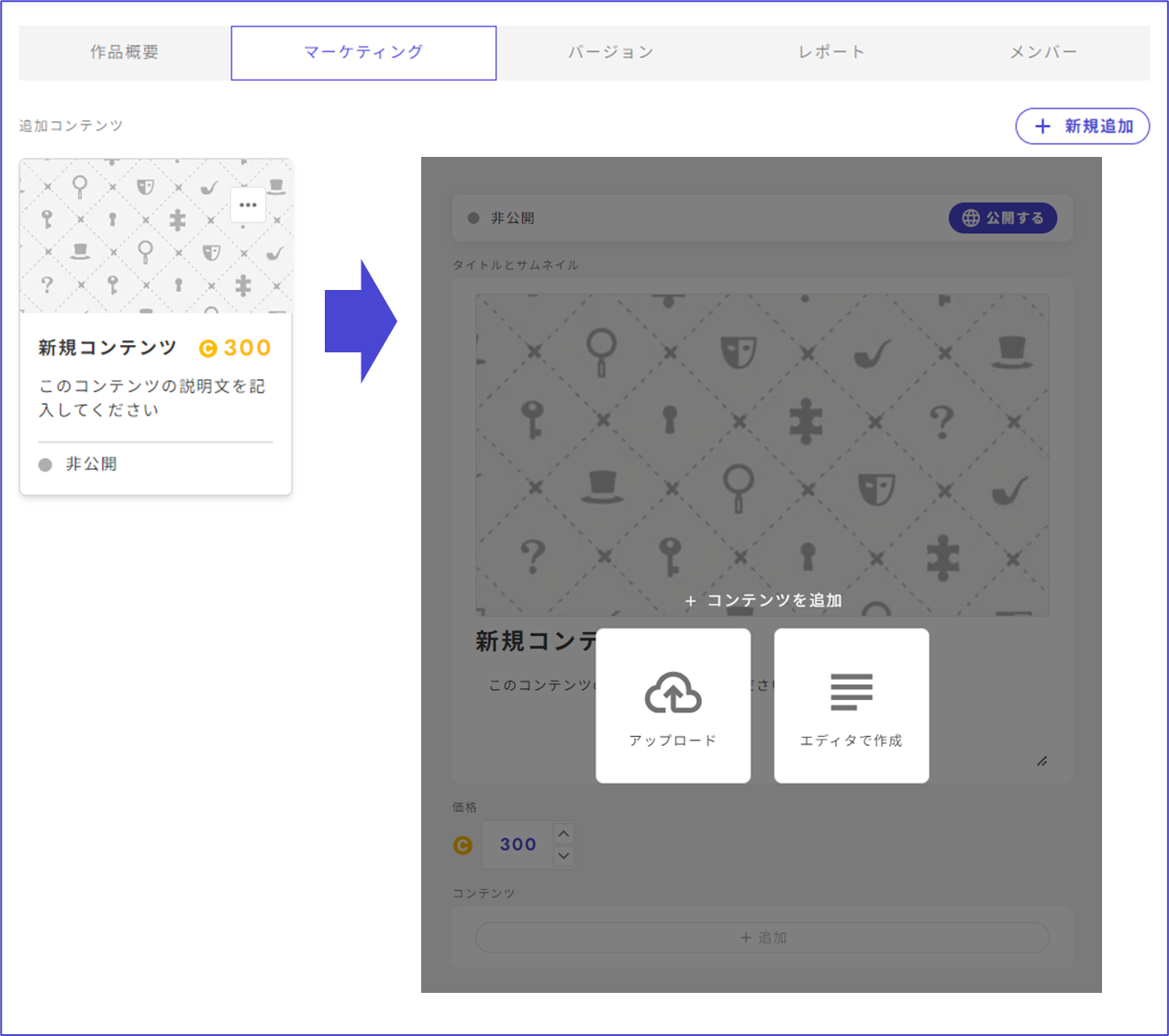Switch to the 作品概要 tab
Image resolution: width=1169 pixels, height=1036 pixels.
(x=125, y=52)
